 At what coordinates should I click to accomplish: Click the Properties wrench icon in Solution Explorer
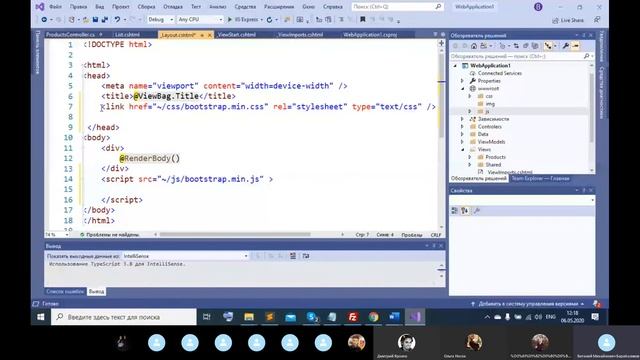click(x=566, y=46)
